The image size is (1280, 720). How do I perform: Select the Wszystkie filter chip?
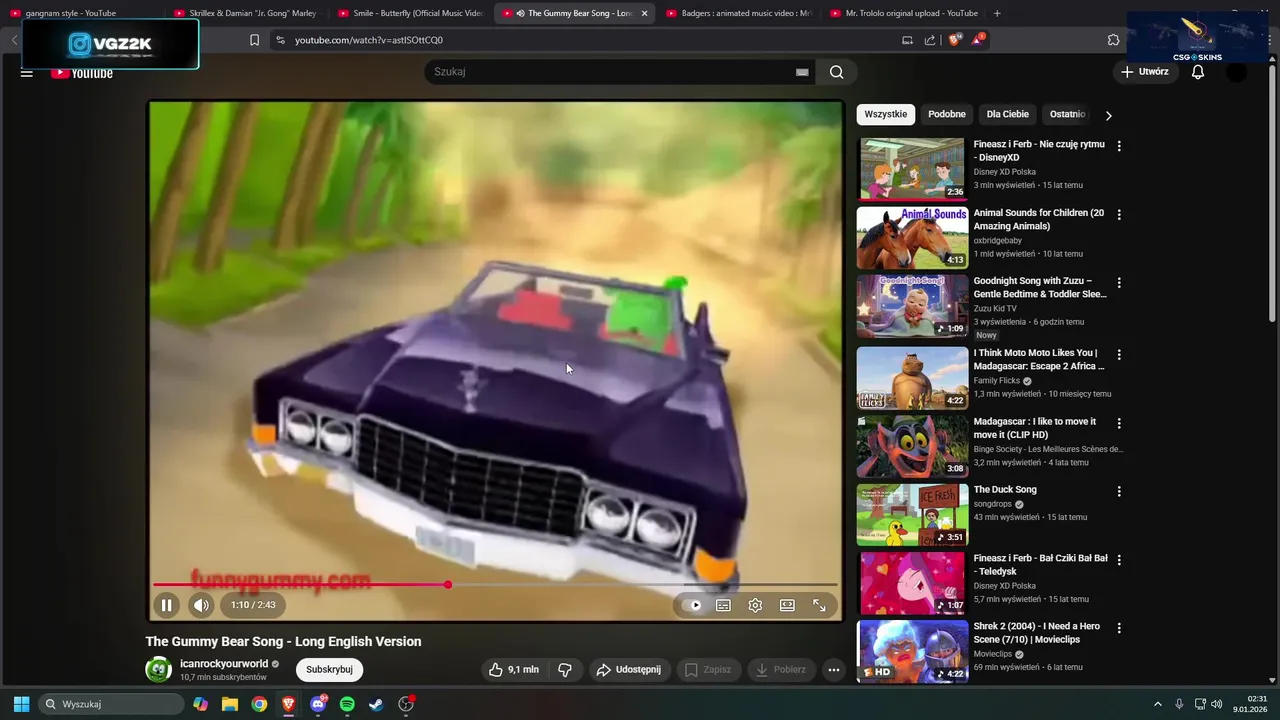click(886, 114)
